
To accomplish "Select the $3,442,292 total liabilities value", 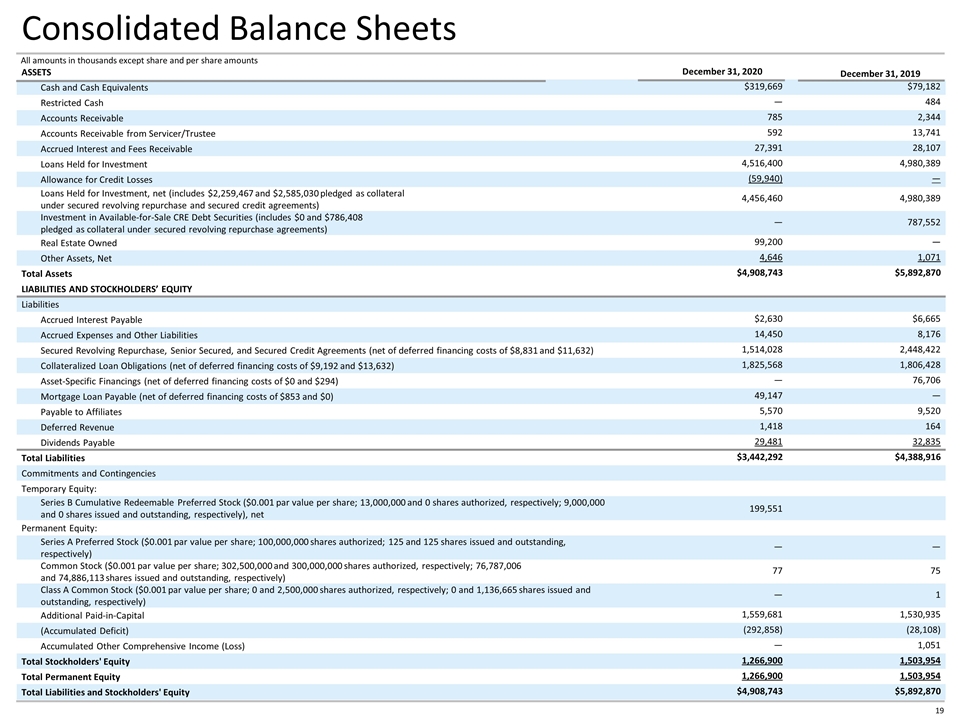I will click(x=760, y=457).
